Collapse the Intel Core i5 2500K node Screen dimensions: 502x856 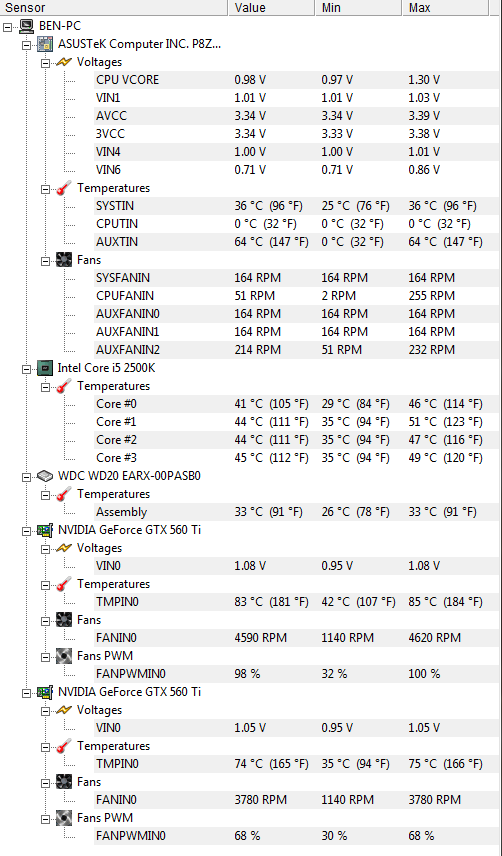click(26, 368)
